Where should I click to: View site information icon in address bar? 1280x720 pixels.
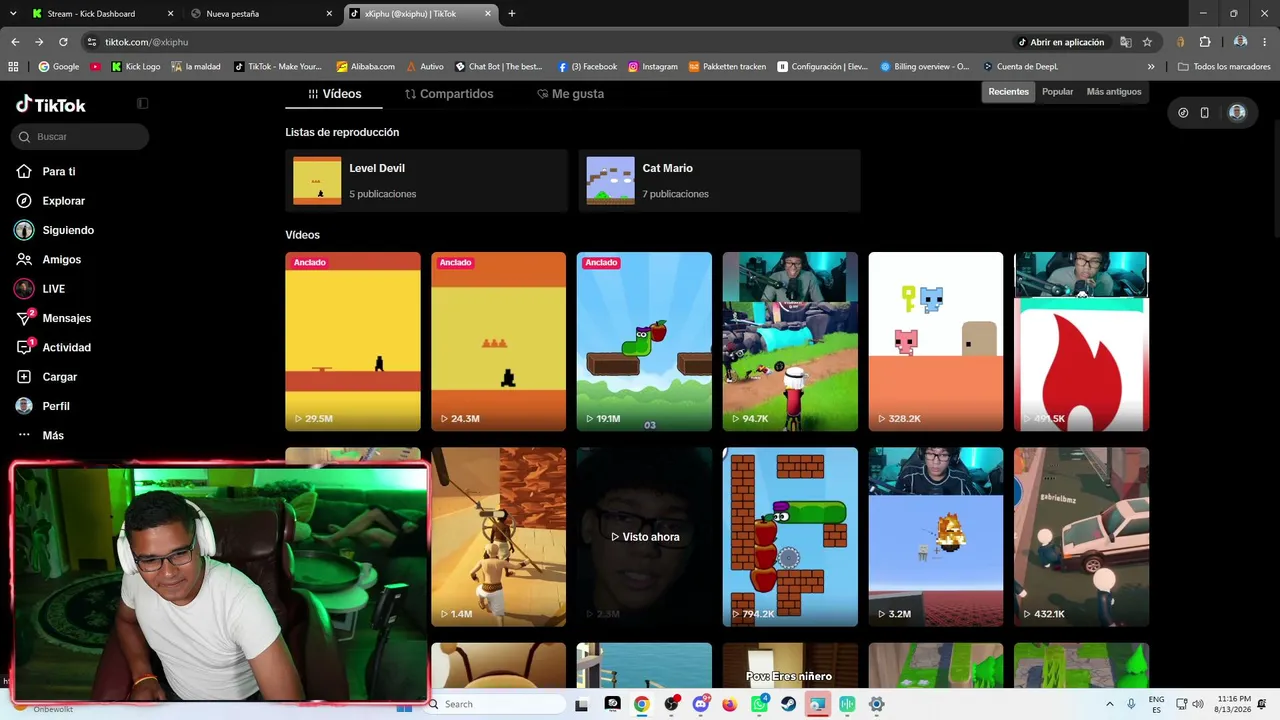coord(92,42)
